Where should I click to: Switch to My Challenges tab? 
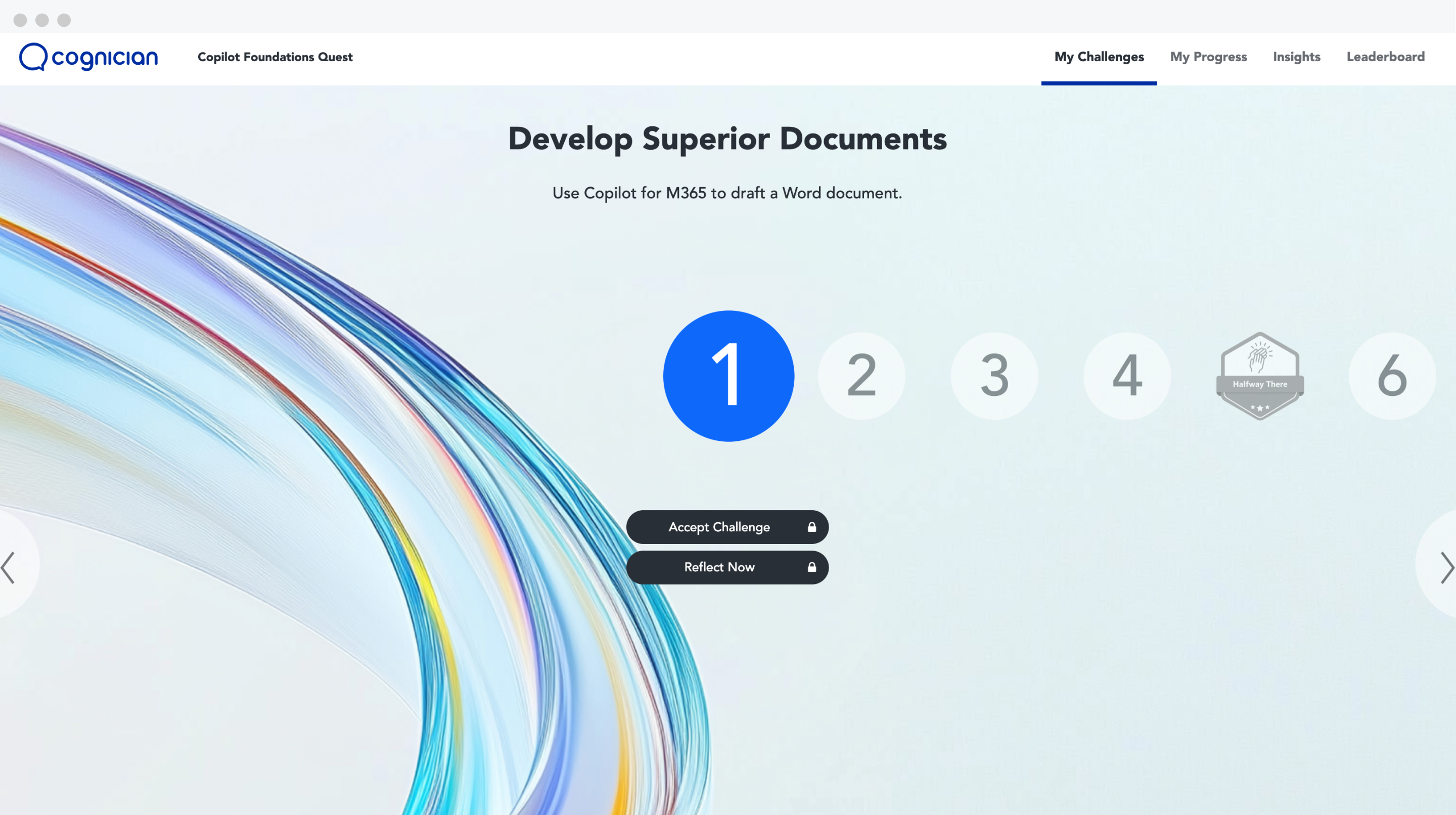coord(1098,57)
